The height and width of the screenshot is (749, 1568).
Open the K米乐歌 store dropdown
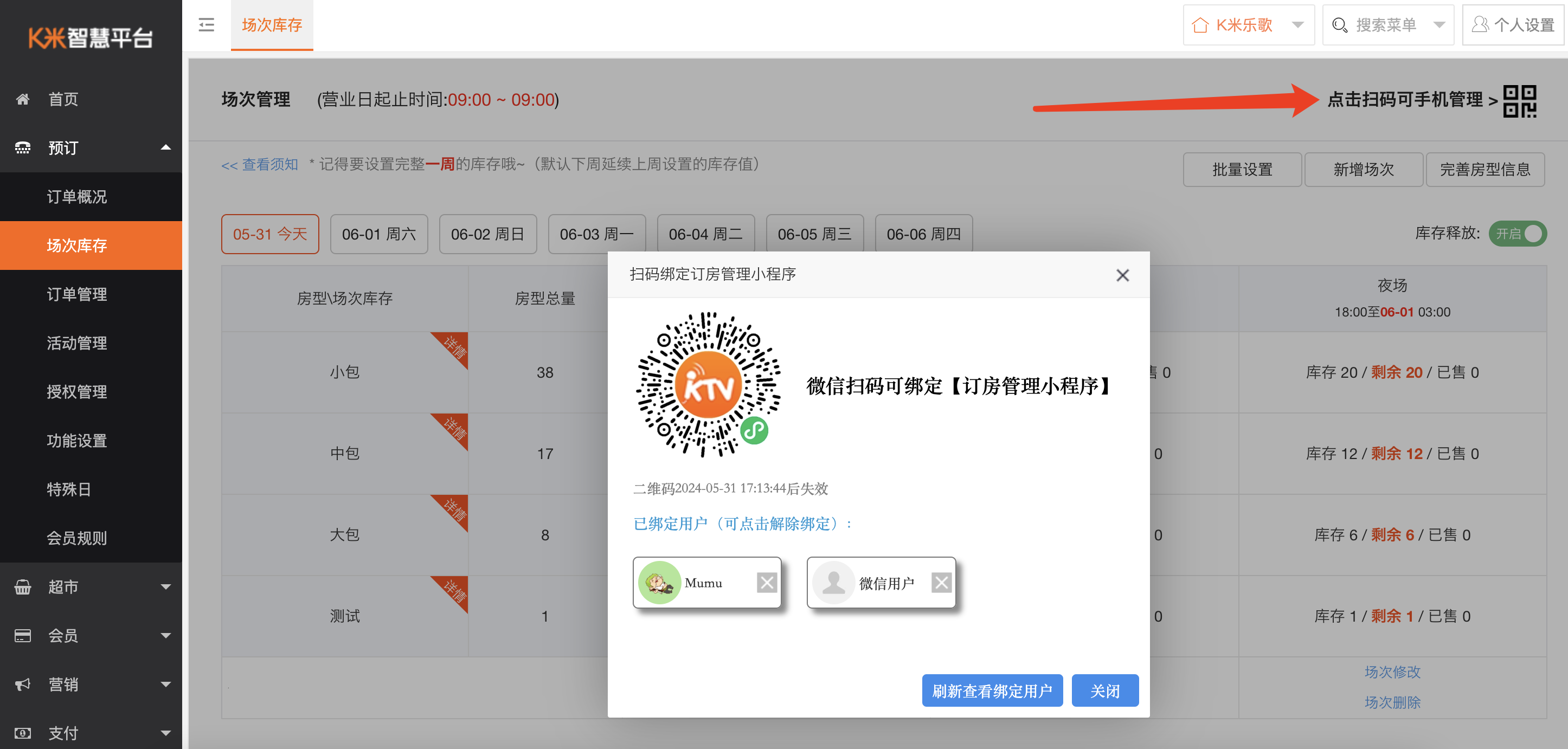(1298, 25)
